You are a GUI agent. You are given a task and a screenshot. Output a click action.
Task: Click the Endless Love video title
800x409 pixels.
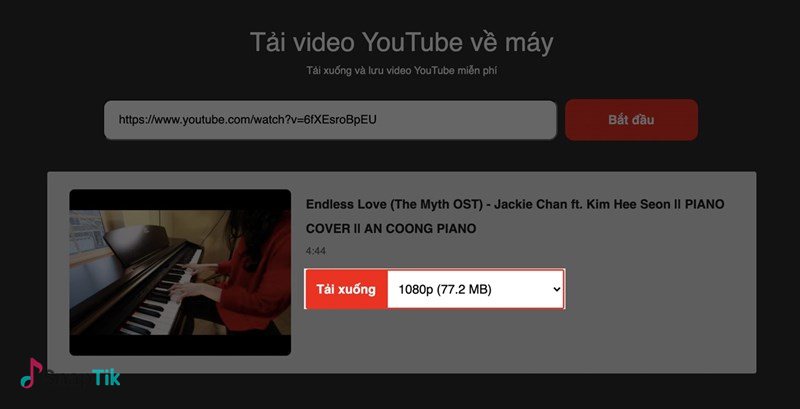pos(515,216)
